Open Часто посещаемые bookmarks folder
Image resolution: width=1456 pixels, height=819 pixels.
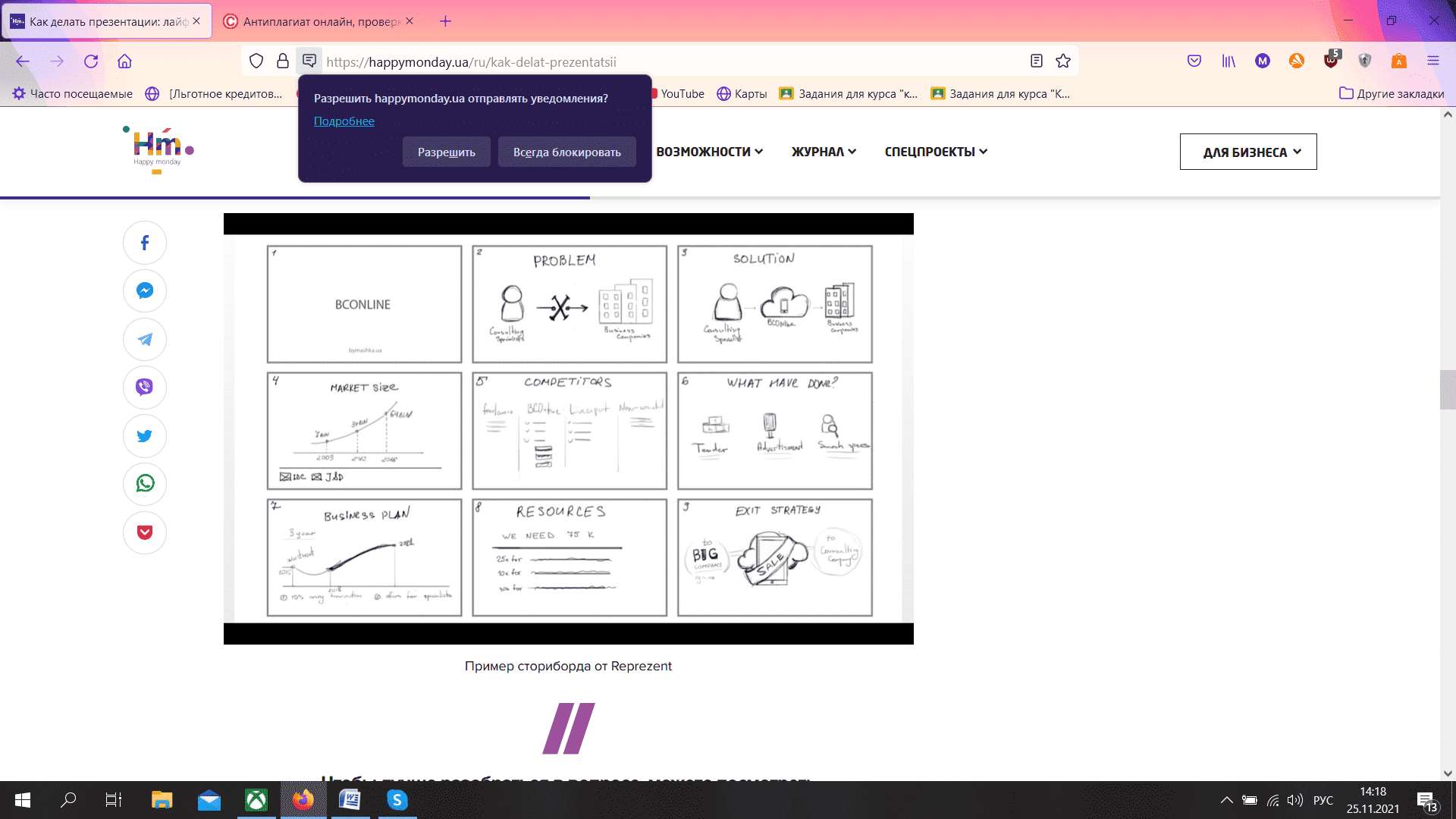pos(73,94)
